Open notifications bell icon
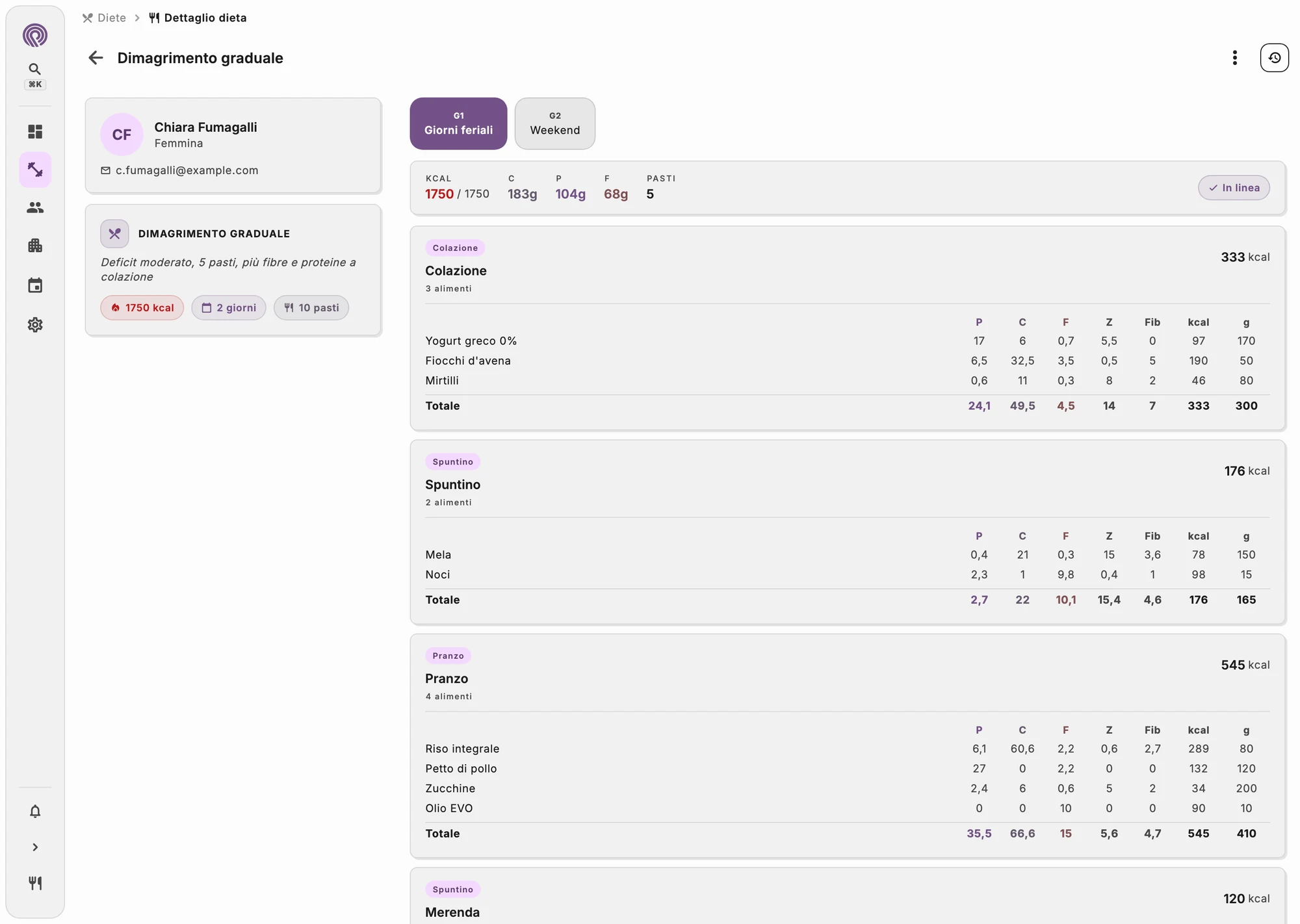The image size is (1300, 924). click(35, 811)
